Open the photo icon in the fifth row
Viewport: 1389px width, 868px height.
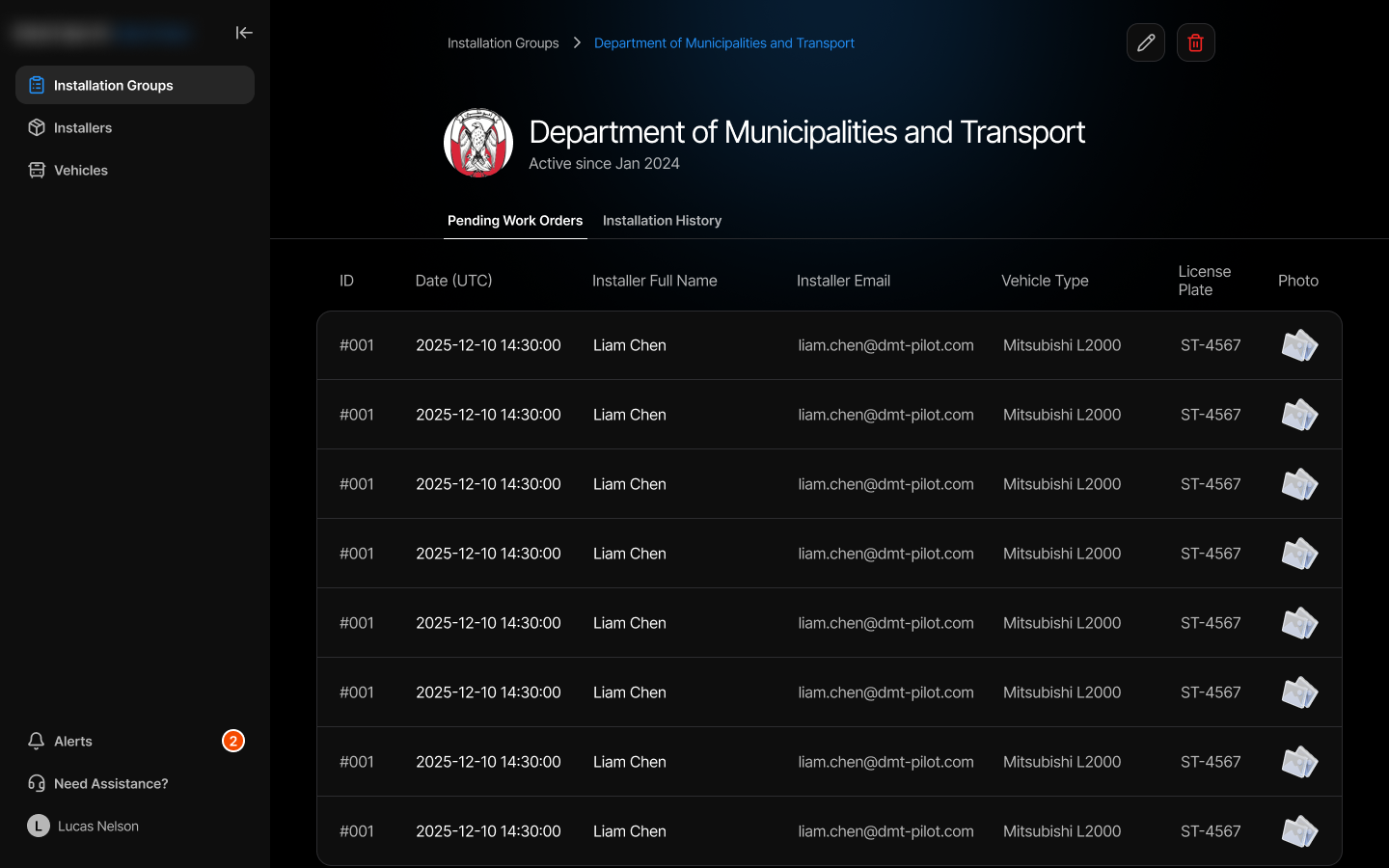coord(1299,623)
